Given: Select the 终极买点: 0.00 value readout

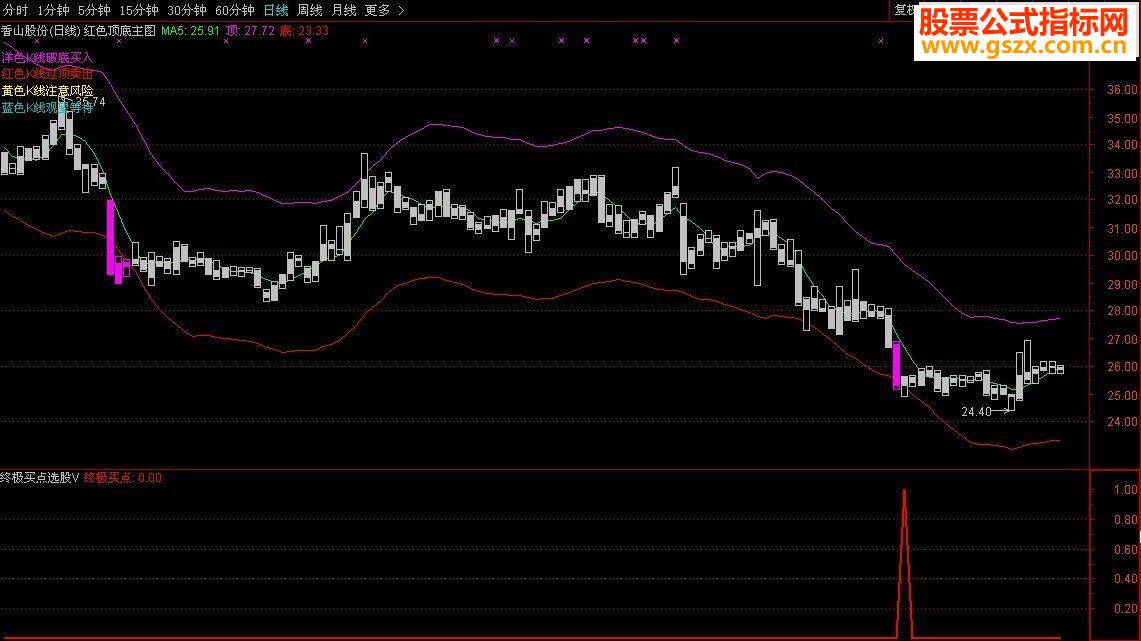Looking at the screenshot, I should 122,477.
